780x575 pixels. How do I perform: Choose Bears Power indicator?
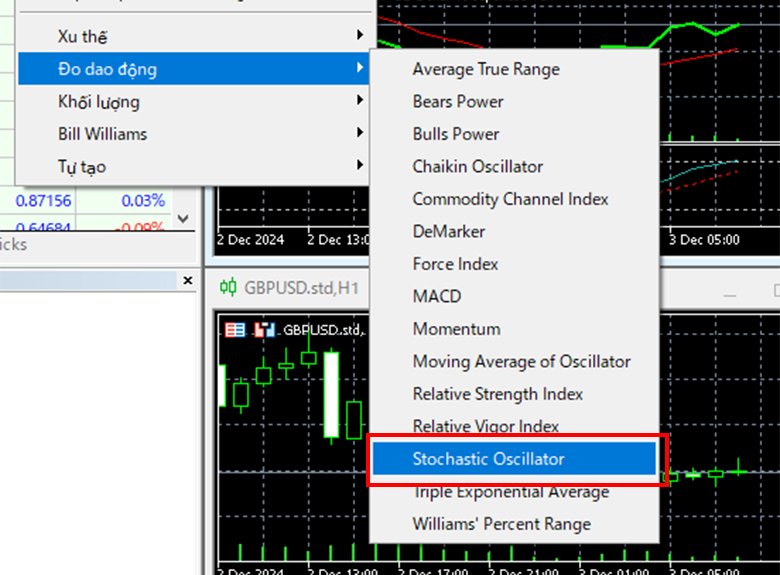pyautogui.click(x=514, y=101)
